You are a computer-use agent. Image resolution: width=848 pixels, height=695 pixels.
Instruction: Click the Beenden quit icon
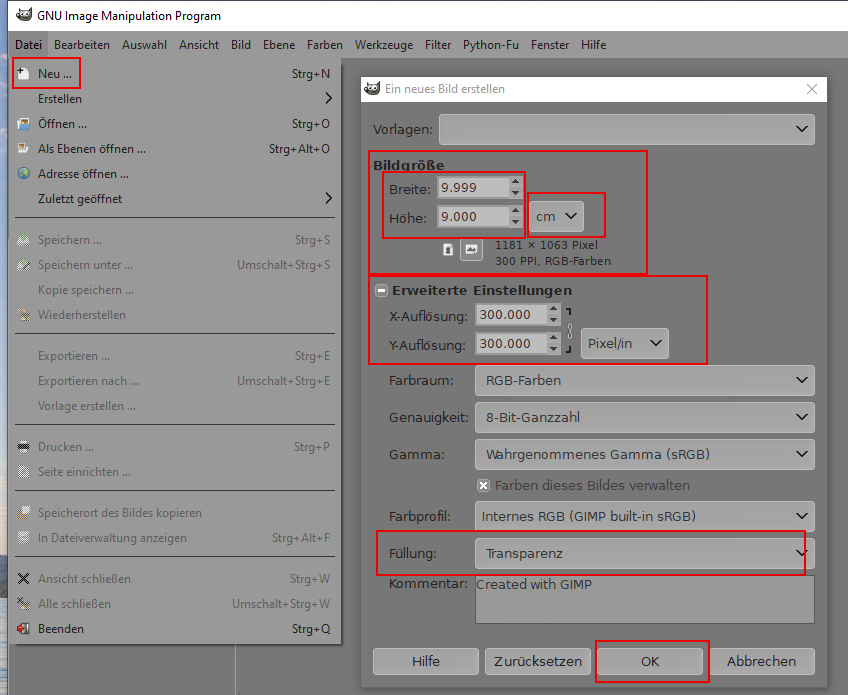click(25, 629)
